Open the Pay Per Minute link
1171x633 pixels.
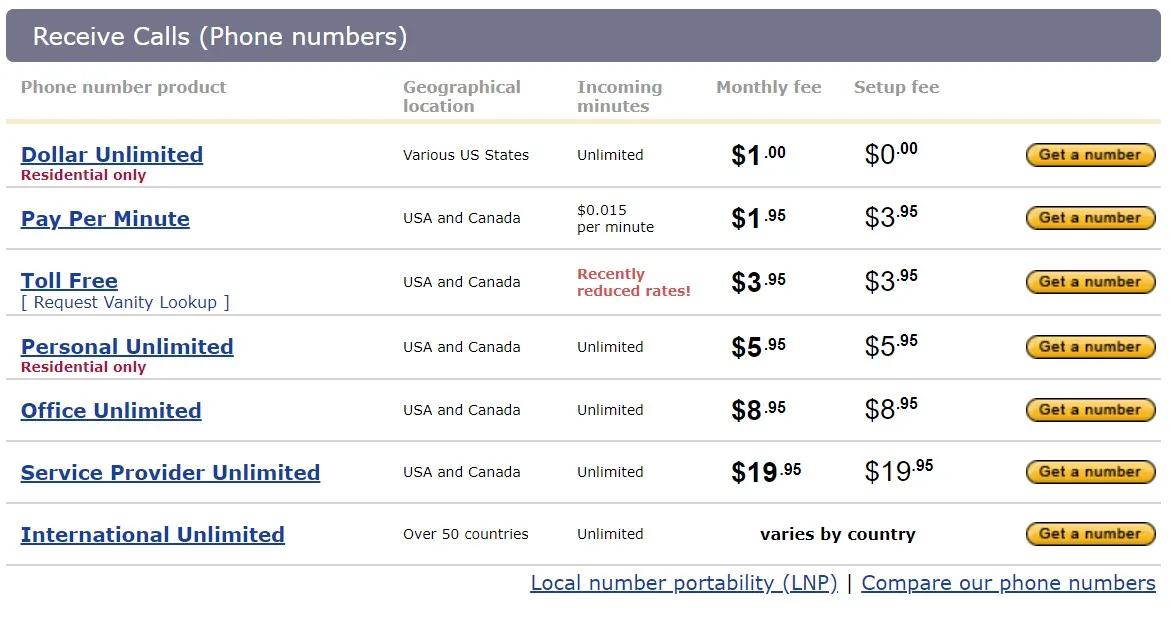[105, 219]
